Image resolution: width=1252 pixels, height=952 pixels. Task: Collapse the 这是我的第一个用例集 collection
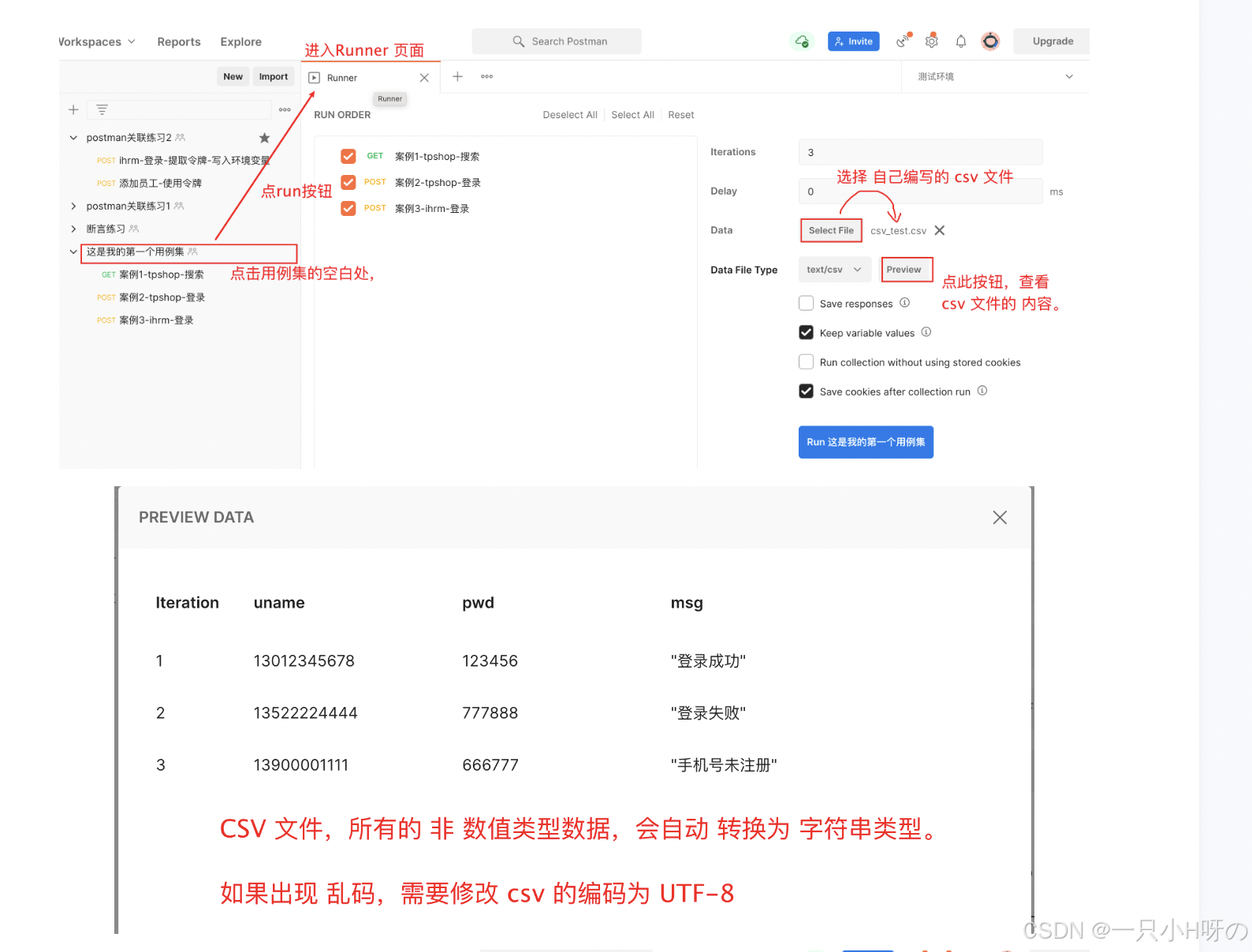(x=73, y=252)
